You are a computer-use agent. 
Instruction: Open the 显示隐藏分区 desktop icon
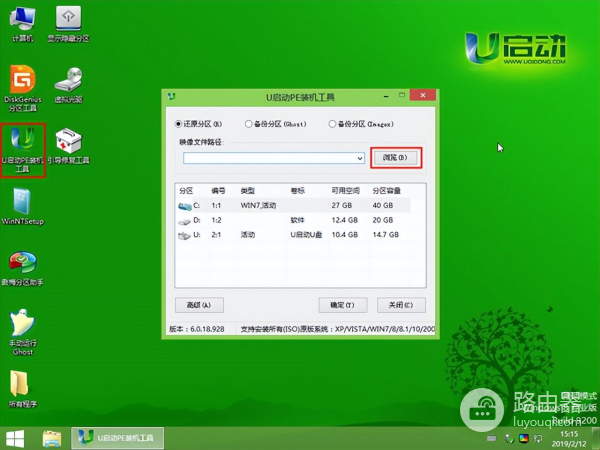(68, 24)
